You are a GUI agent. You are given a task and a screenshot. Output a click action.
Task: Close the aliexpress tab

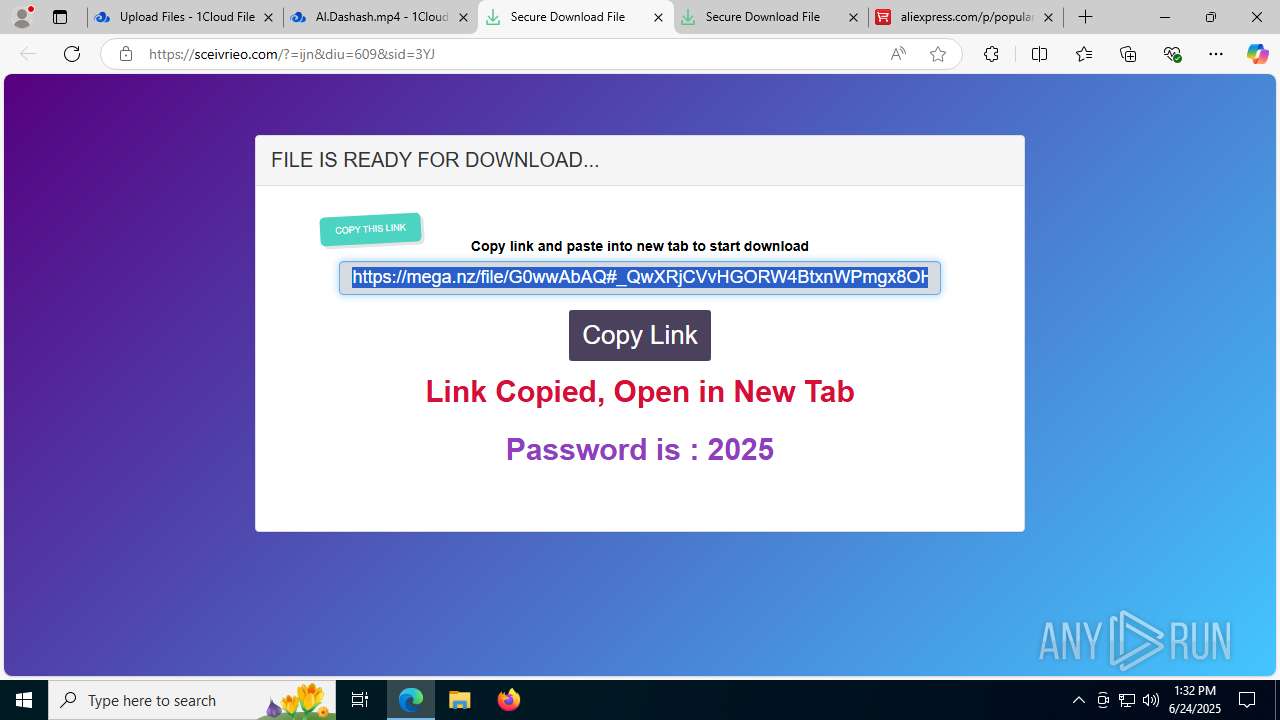pyautogui.click(x=1048, y=17)
